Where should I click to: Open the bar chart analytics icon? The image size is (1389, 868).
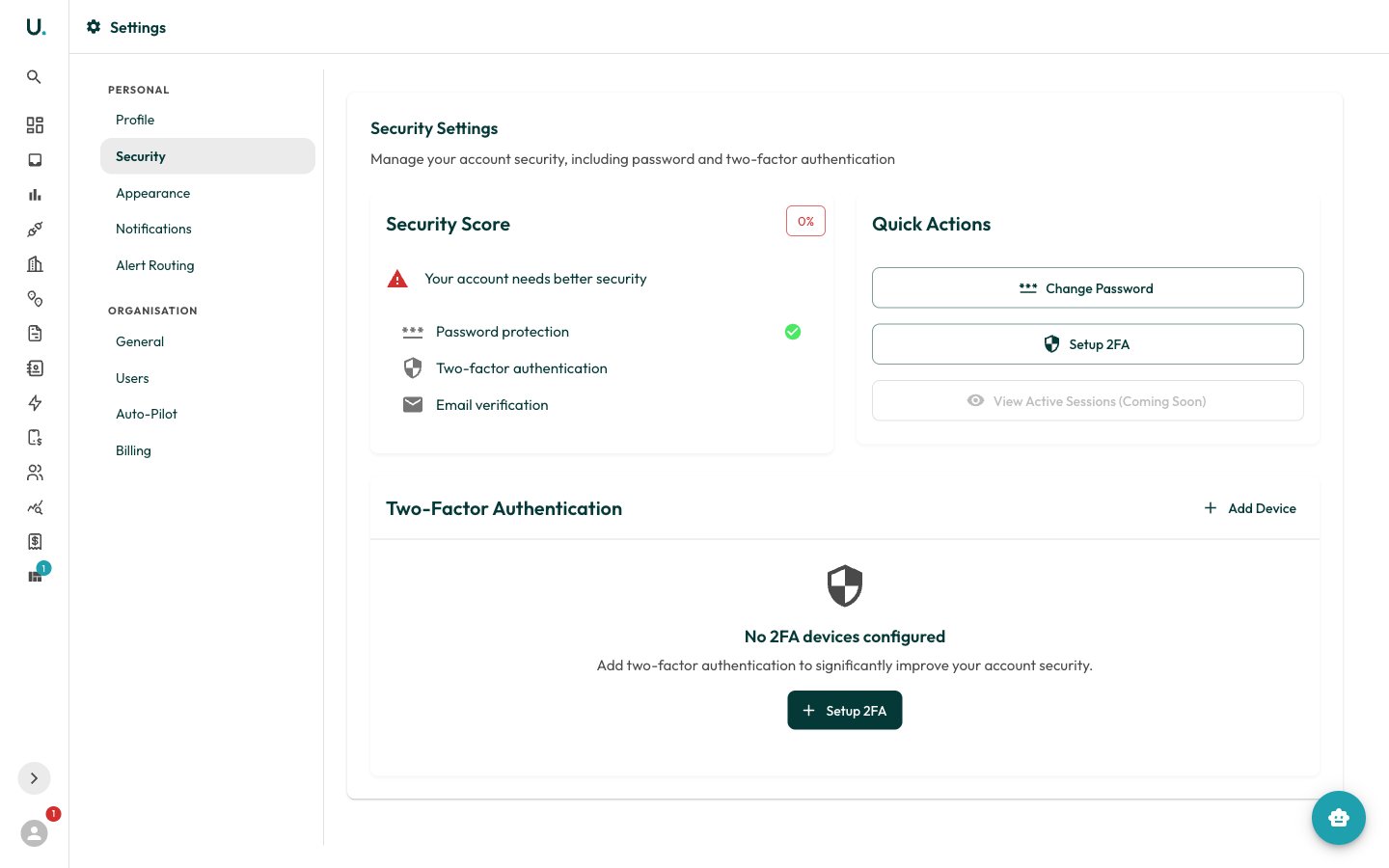[35, 195]
